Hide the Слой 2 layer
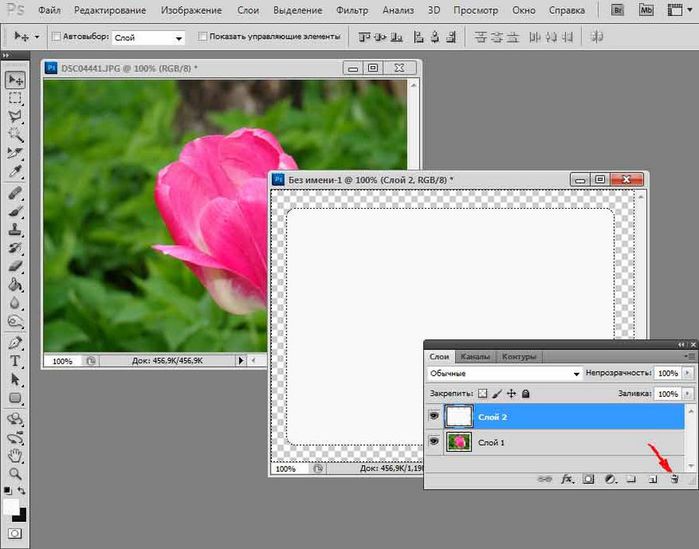Image resolution: width=699 pixels, height=549 pixels. coord(435,415)
